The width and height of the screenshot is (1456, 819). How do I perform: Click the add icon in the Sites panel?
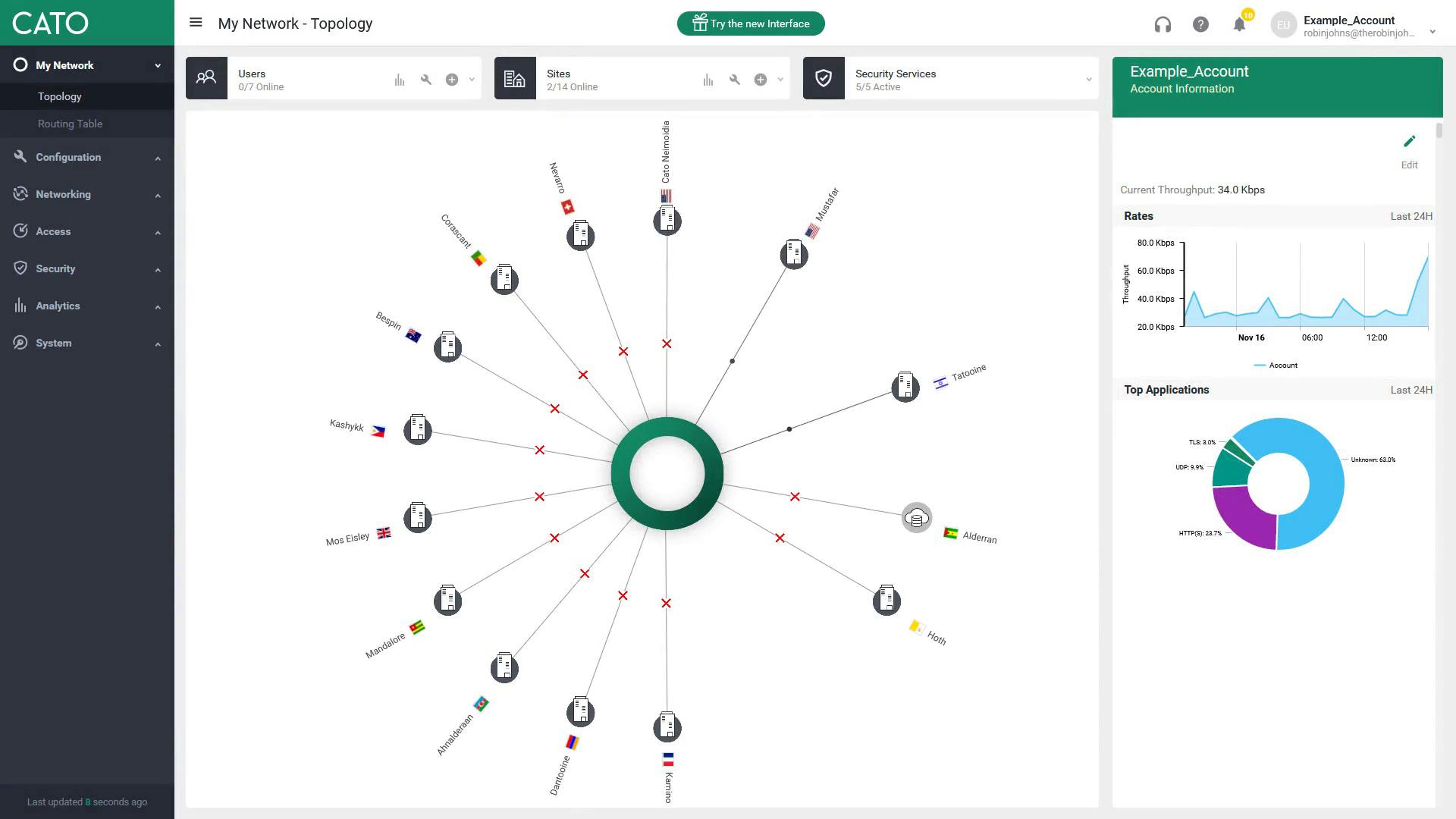(x=760, y=79)
